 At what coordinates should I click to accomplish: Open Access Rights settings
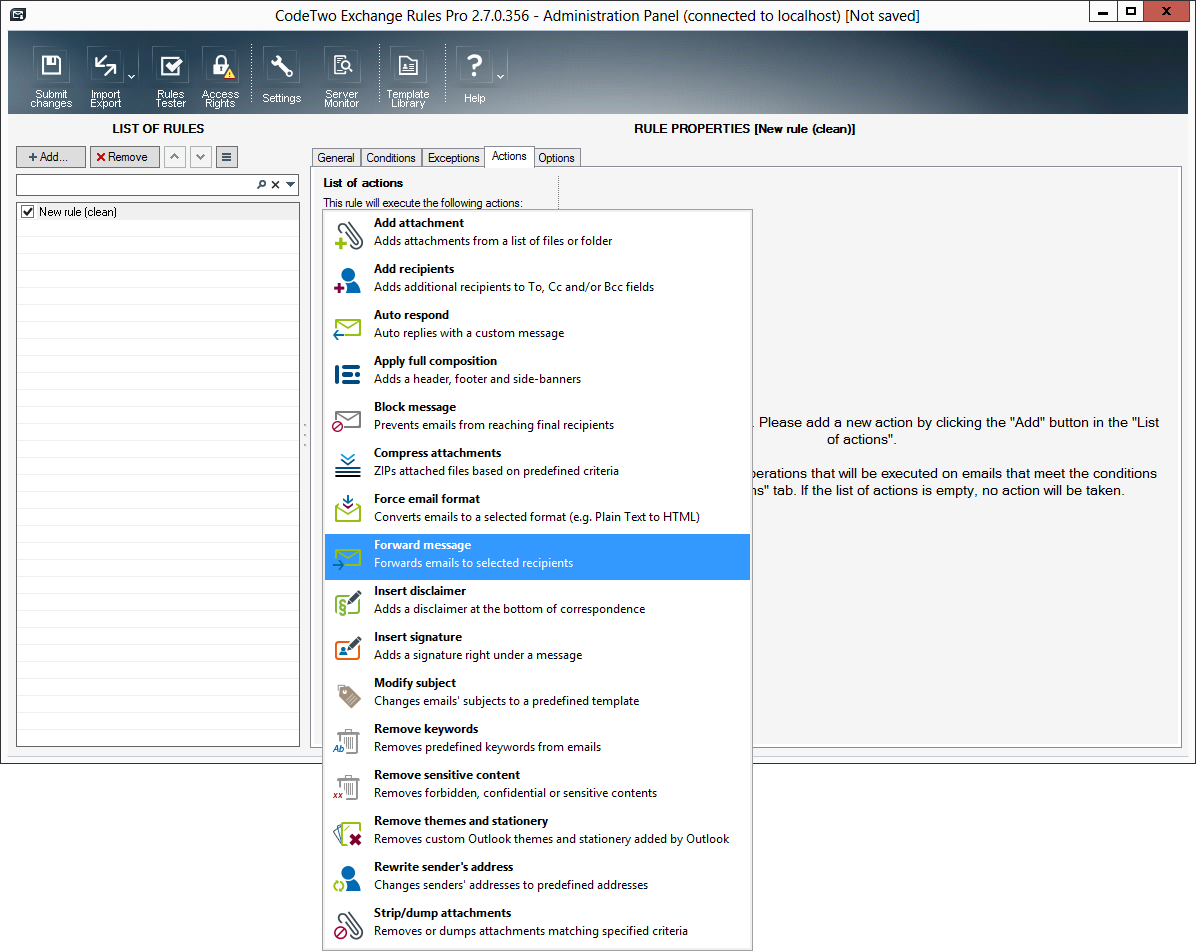point(220,67)
